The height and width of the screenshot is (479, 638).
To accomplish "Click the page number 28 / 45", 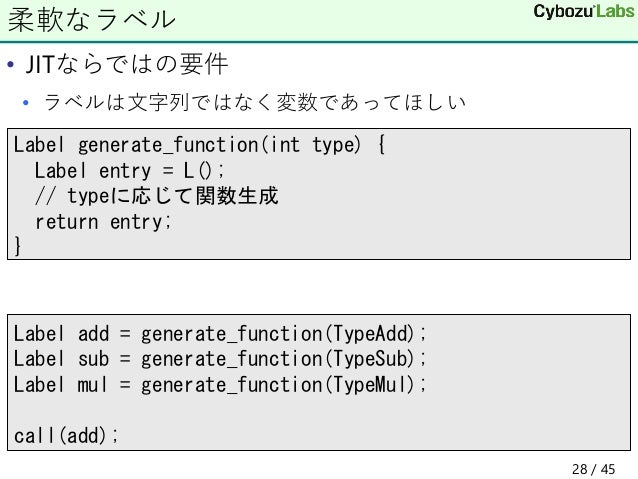I will tap(593, 468).
